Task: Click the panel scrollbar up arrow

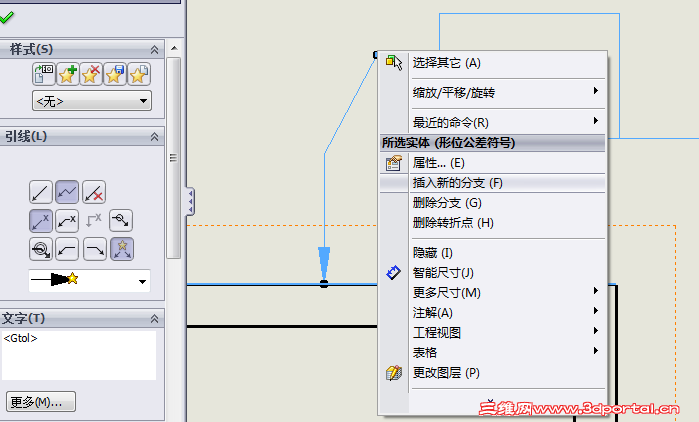Action: (x=174, y=48)
